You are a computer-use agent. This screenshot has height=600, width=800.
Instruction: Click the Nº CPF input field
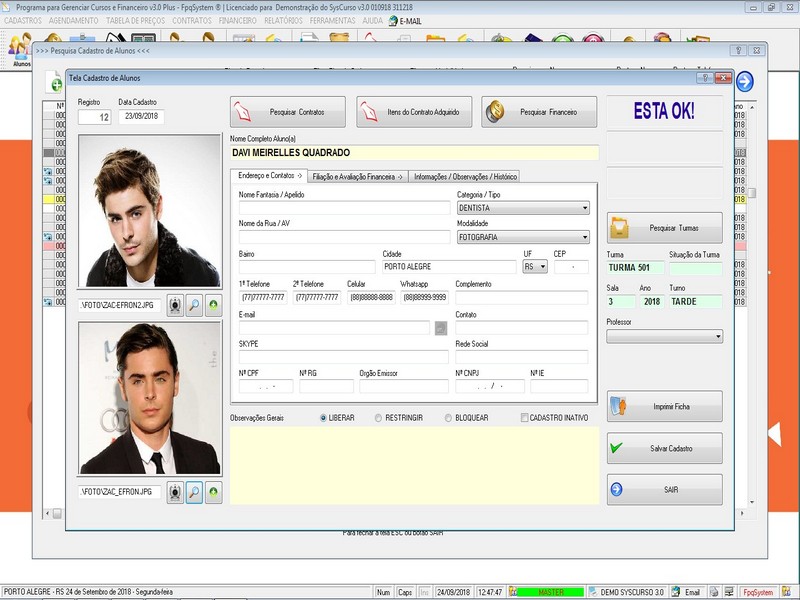click(266, 386)
